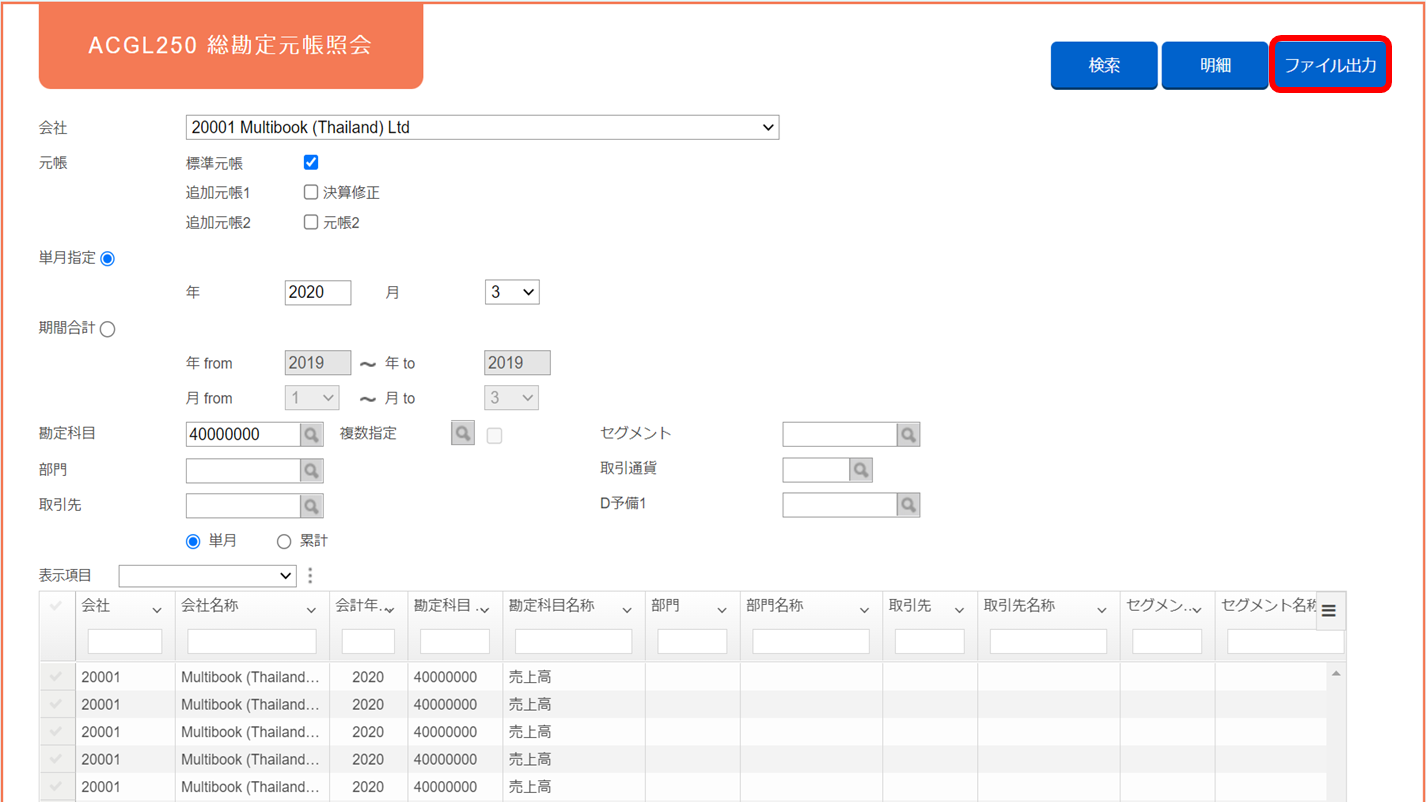Click the filter box under 会社 column
1426x802 pixels.
pos(125,641)
